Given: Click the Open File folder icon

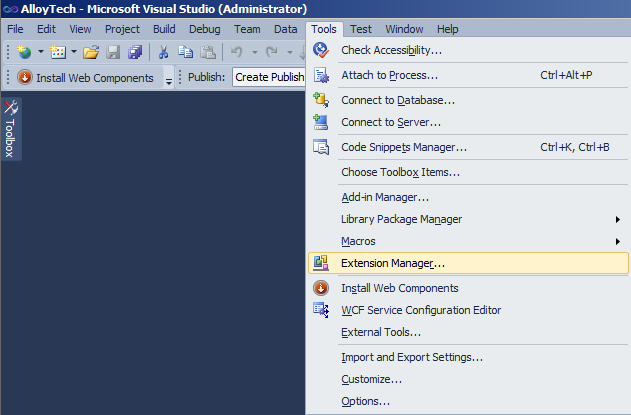Looking at the screenshot, I should coord(91,52).
